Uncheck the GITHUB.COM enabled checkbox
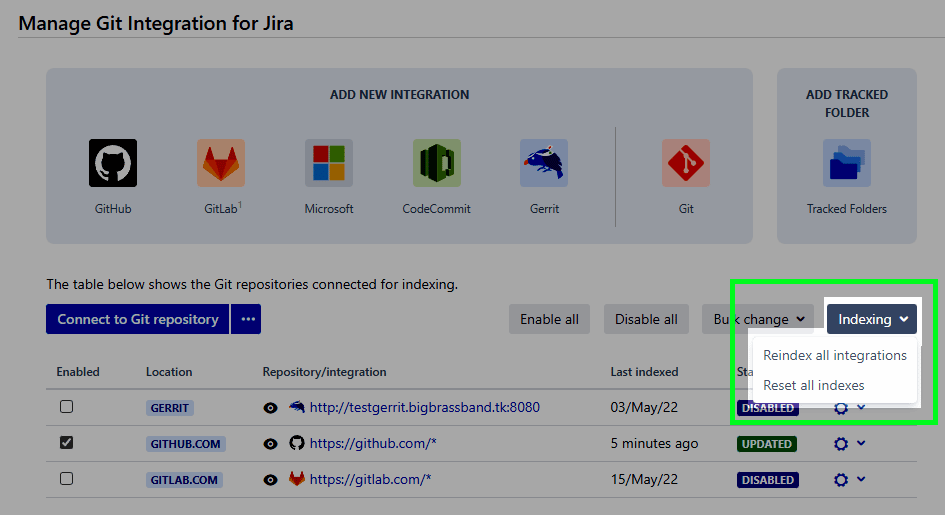This screenshot has height=515, width=945. 66,443
